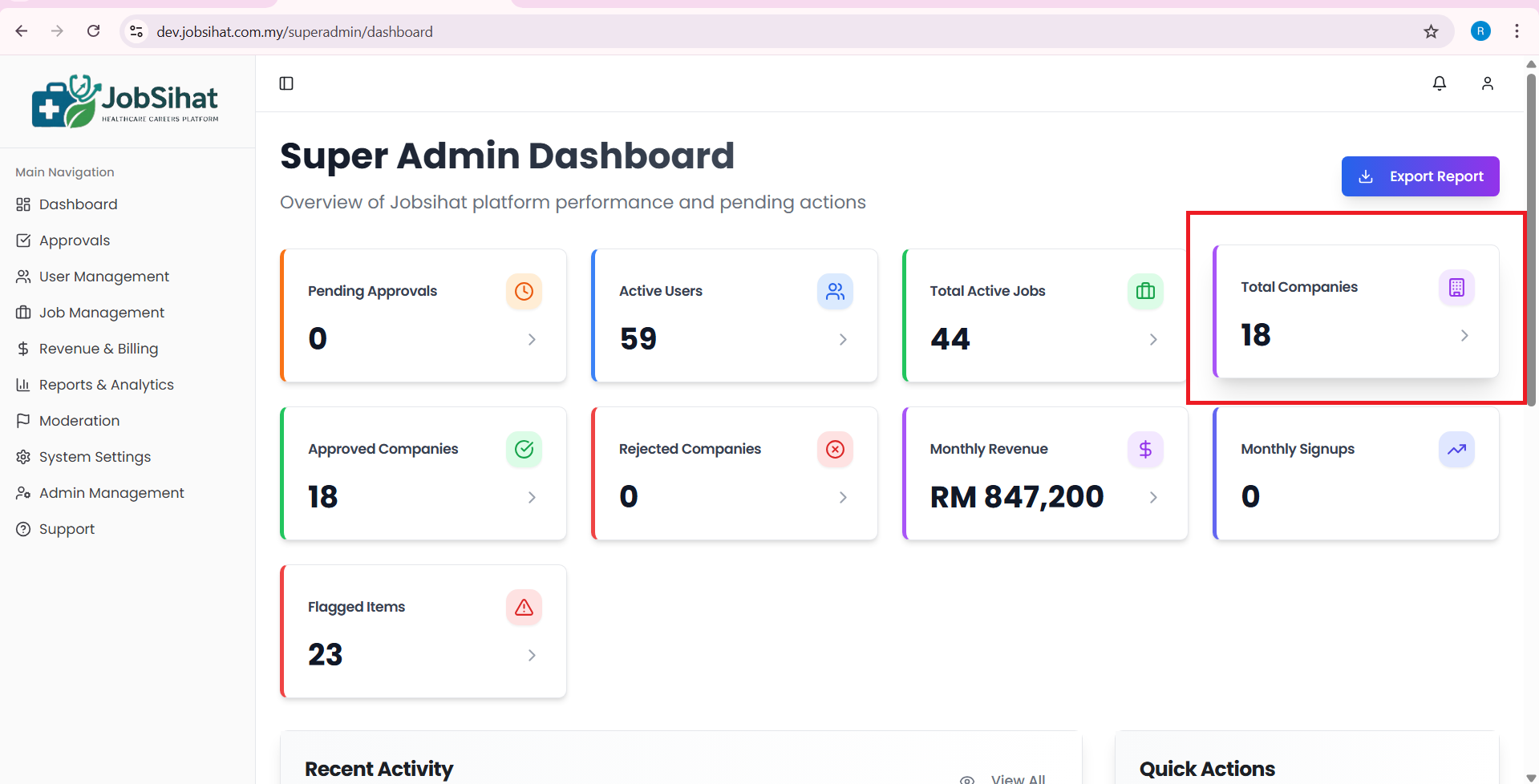The height and width of the screenshot is (784, 1539).
Task: Bookmark this page with the star
Action: (1431, 31)
